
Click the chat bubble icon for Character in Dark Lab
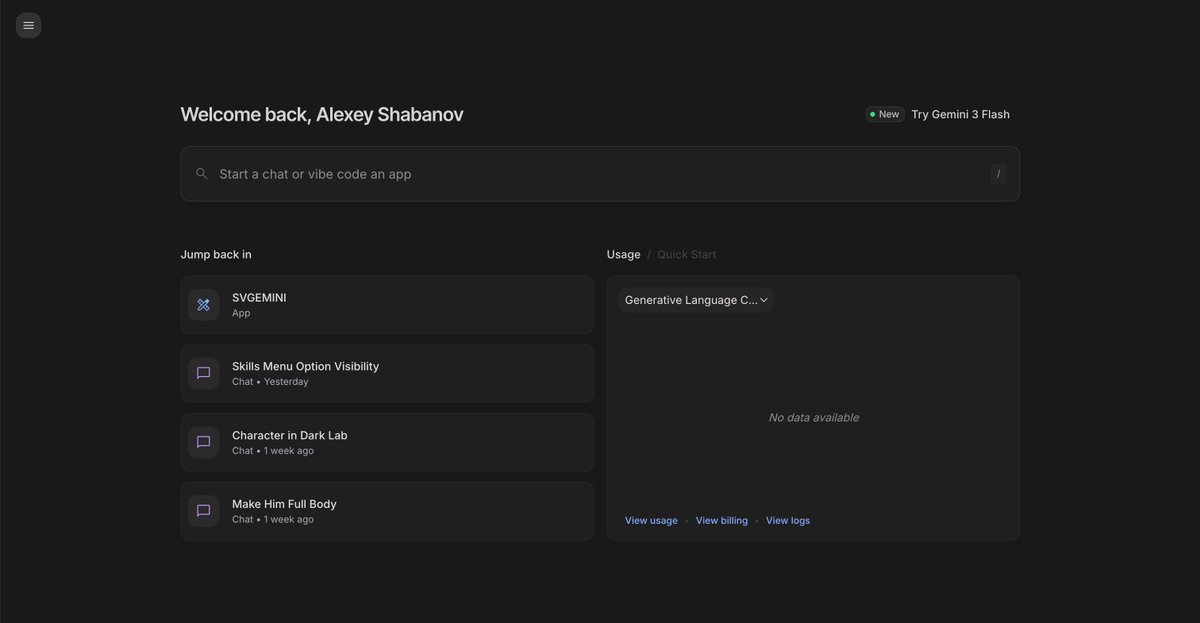[x=203, y=441]
